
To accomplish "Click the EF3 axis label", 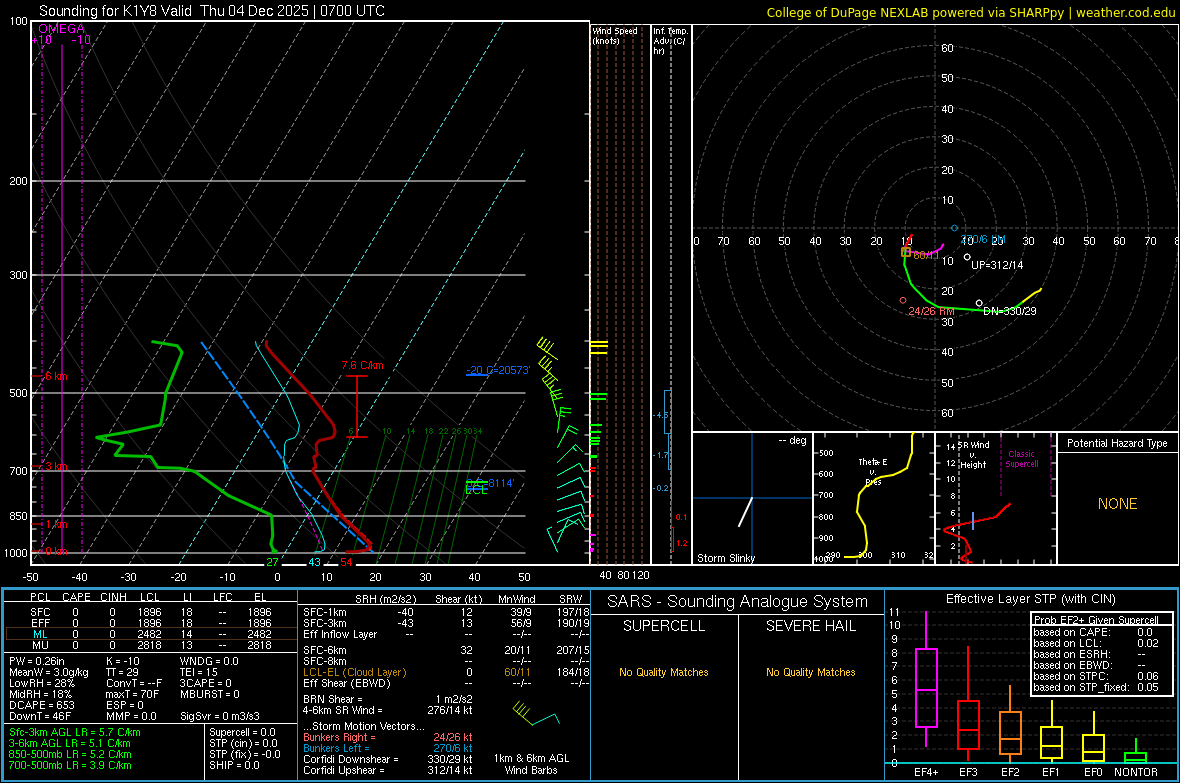I will pos(968,772).
